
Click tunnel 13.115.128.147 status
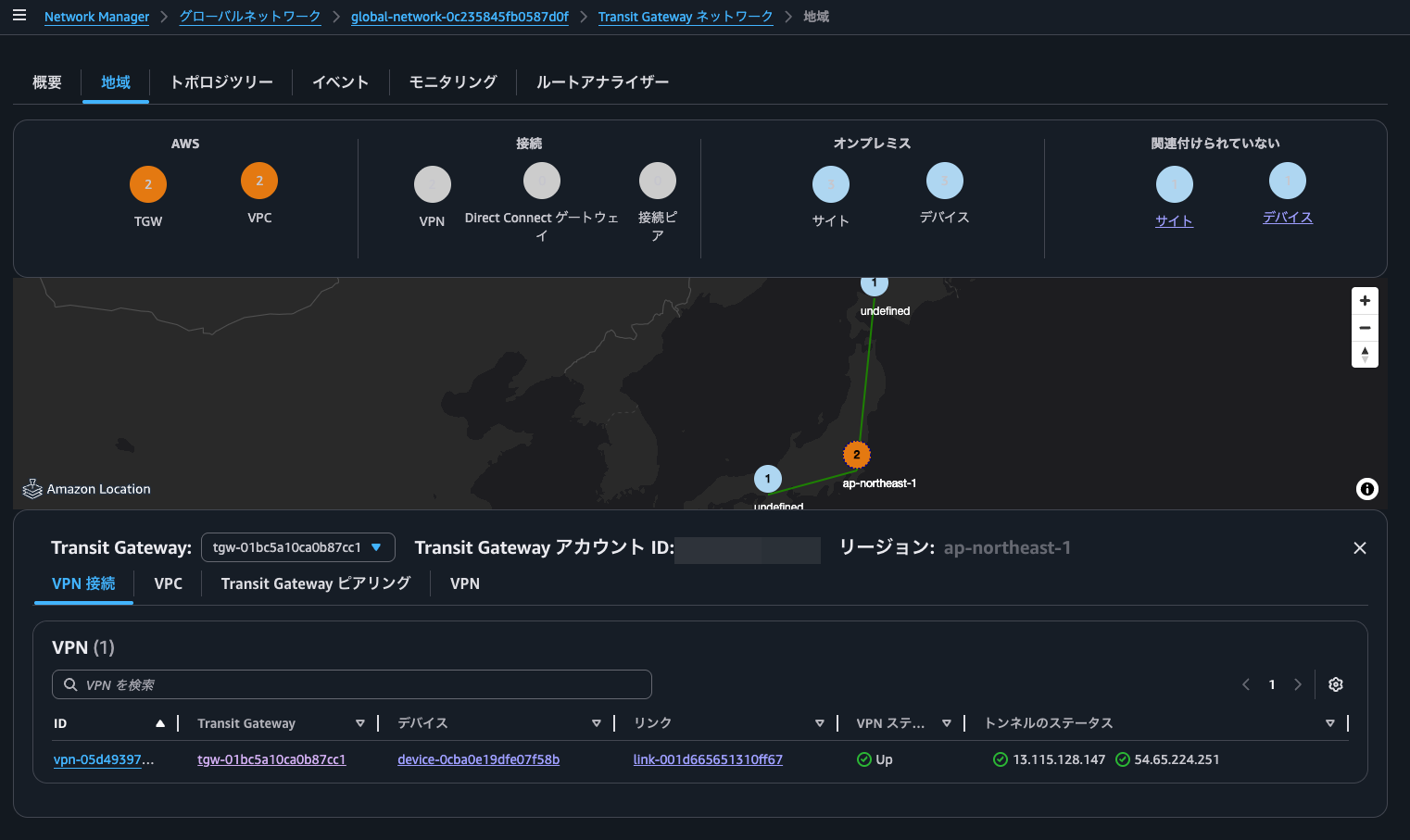[x=1049, y=759]
